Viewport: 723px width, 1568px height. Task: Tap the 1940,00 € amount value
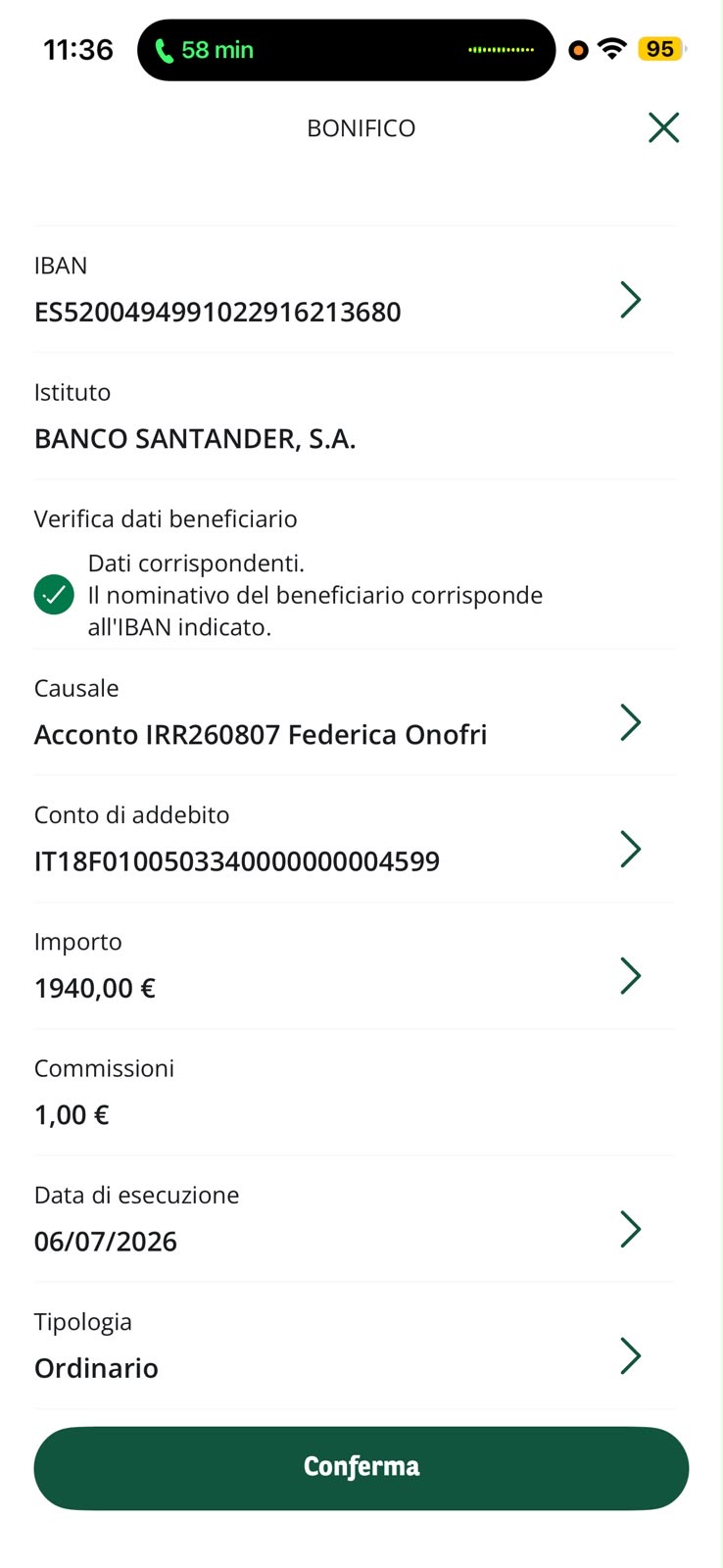[95, 988]
